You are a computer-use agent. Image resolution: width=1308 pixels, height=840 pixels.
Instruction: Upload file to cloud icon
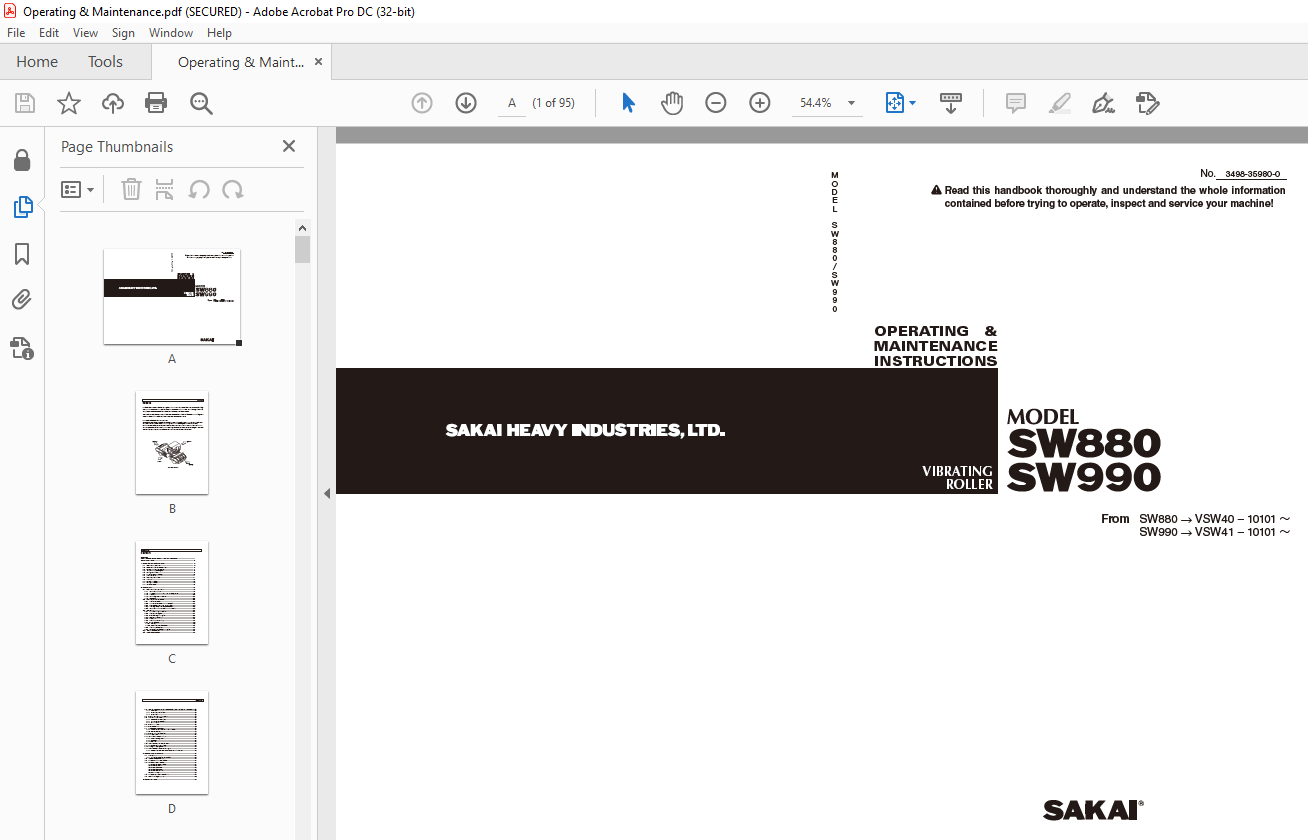tap(113, 103)
